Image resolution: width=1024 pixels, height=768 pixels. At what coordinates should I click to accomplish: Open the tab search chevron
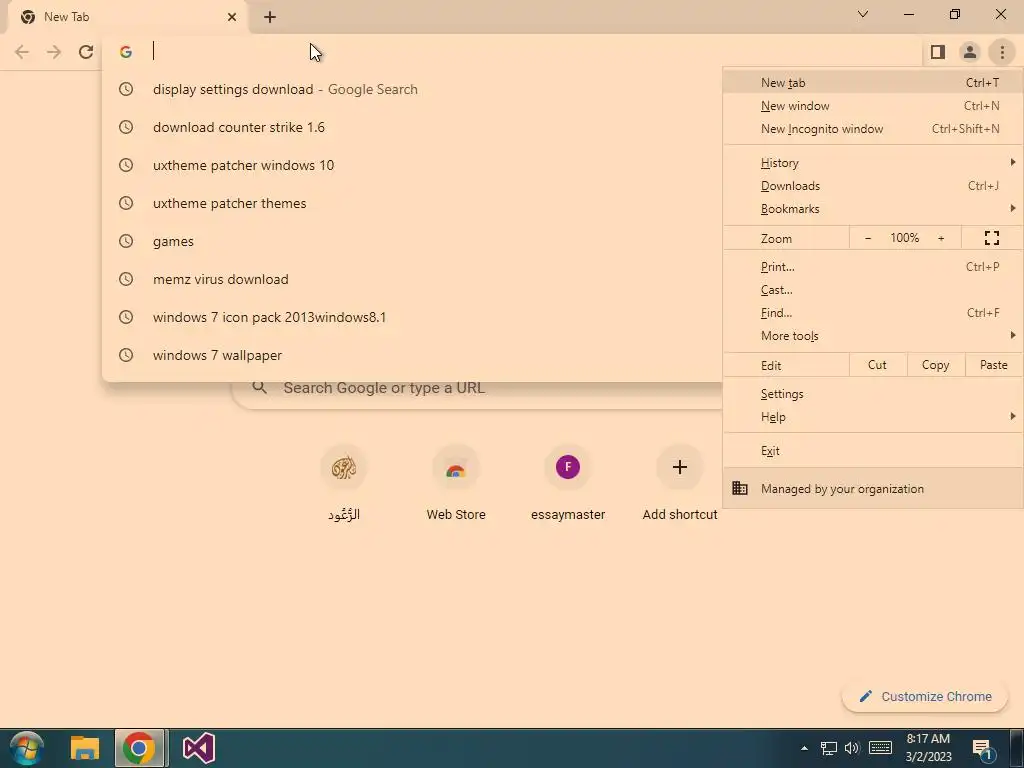click(x=863, y=14)
